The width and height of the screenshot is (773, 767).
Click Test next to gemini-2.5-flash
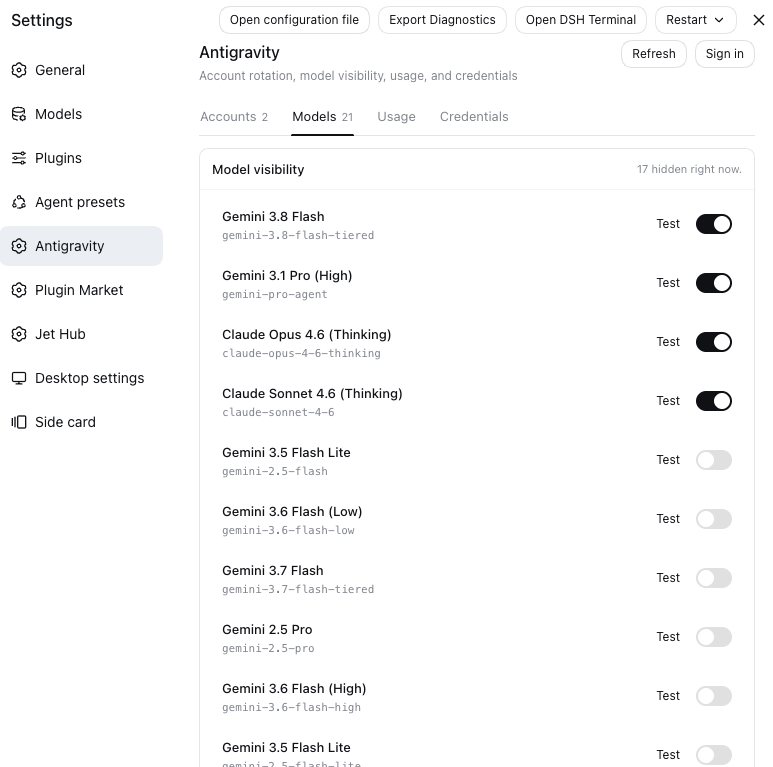[668, 460]
